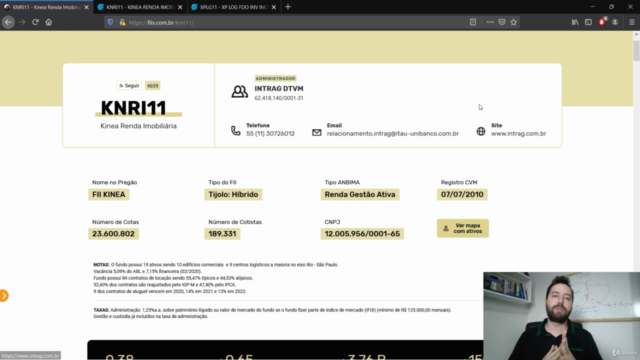Open the red extension icon
Image resolution: width=640 pixels, height=360 pixels.
[x=602, y=22]
